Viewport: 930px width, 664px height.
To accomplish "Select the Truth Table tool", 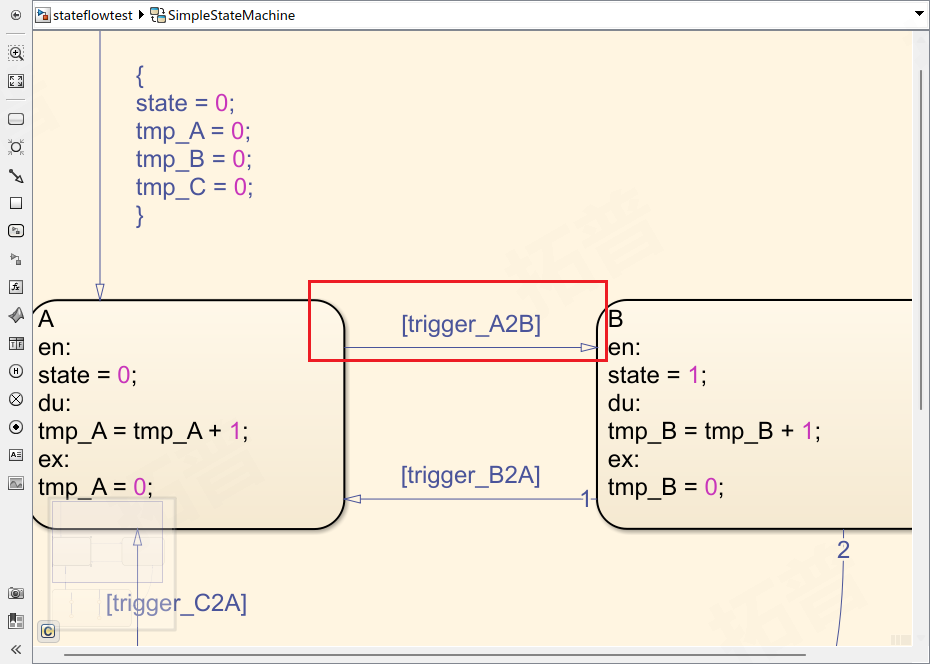I will coord(15,343).
